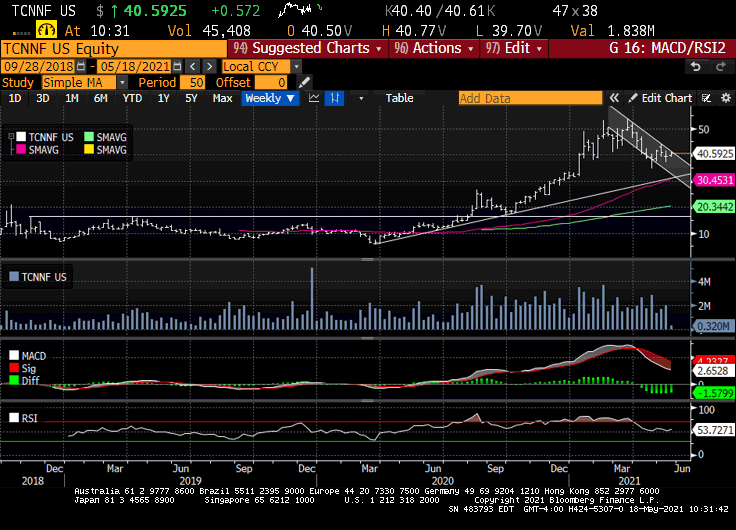The image size is (736, 530).
Task: Select the Max time range
Action: [222, 98]
